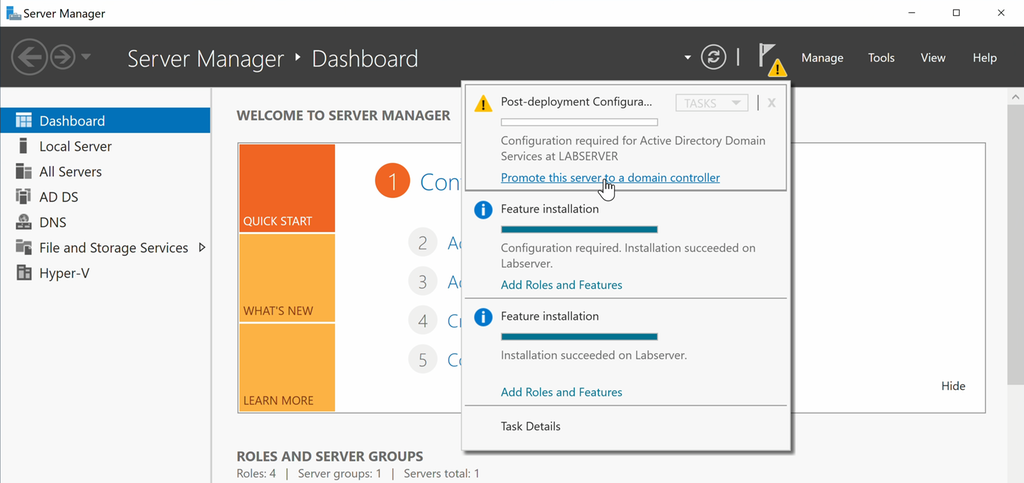Click the back navigation arrow
The height and width of the screenshot is (483, 1024).
coord(29,57)
